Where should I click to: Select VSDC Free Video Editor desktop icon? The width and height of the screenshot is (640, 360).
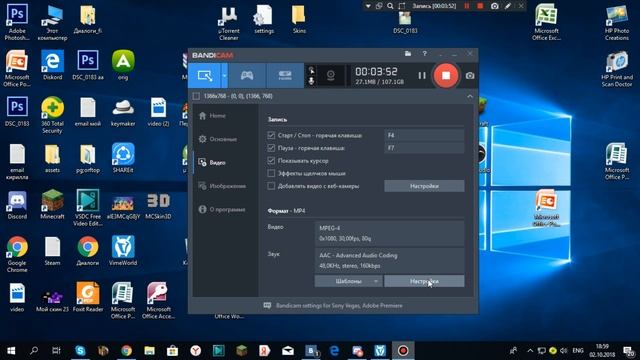point(87,208)
